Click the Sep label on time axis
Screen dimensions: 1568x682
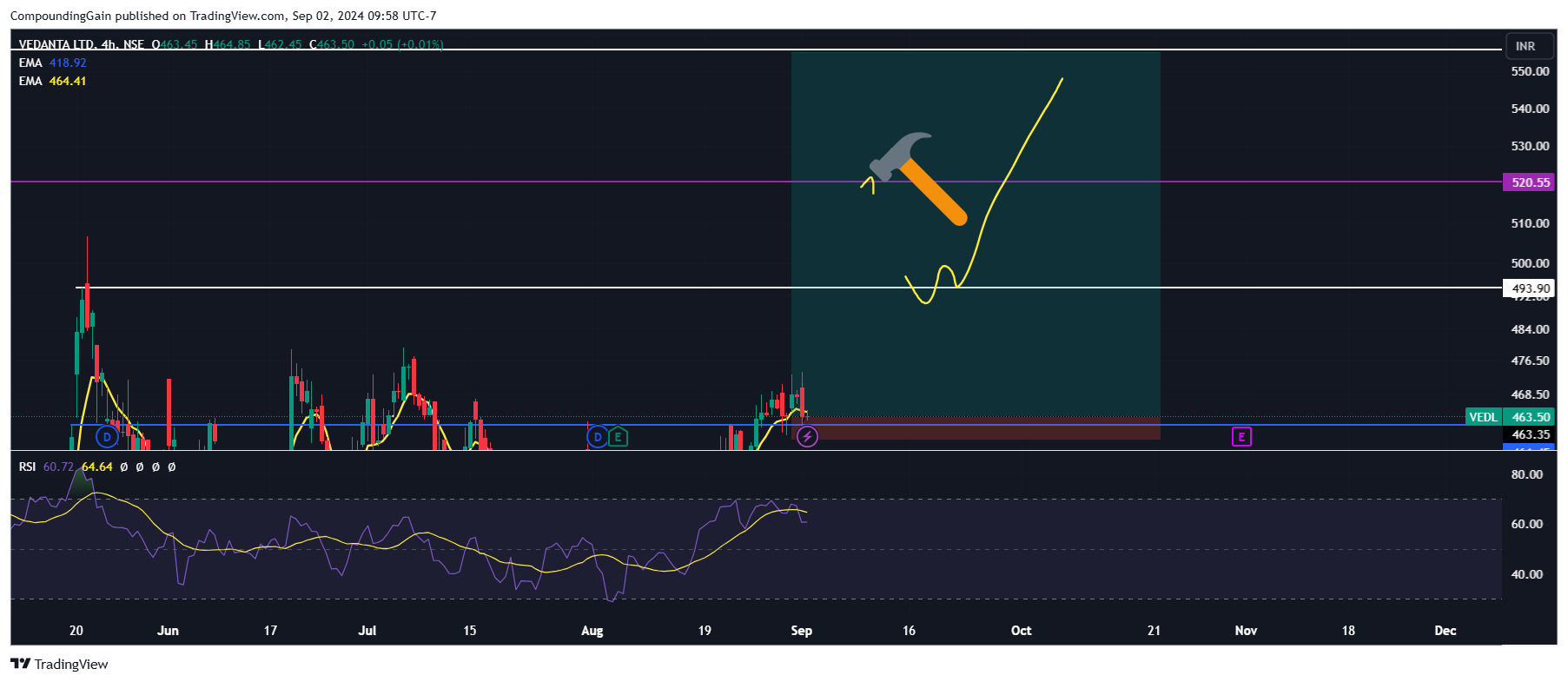[801, 631]
